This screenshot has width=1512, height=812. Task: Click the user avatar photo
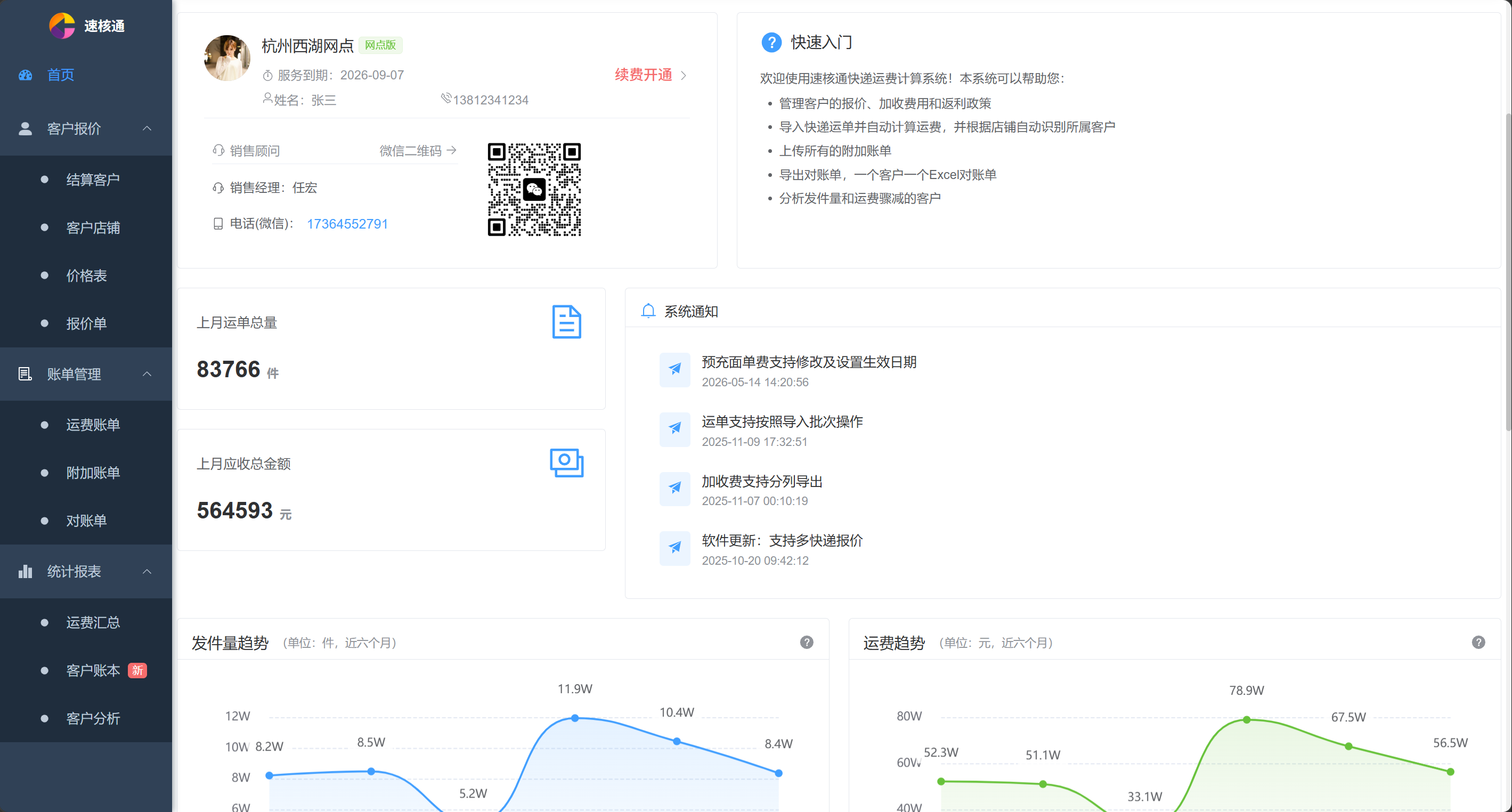[x=227, y=58]
